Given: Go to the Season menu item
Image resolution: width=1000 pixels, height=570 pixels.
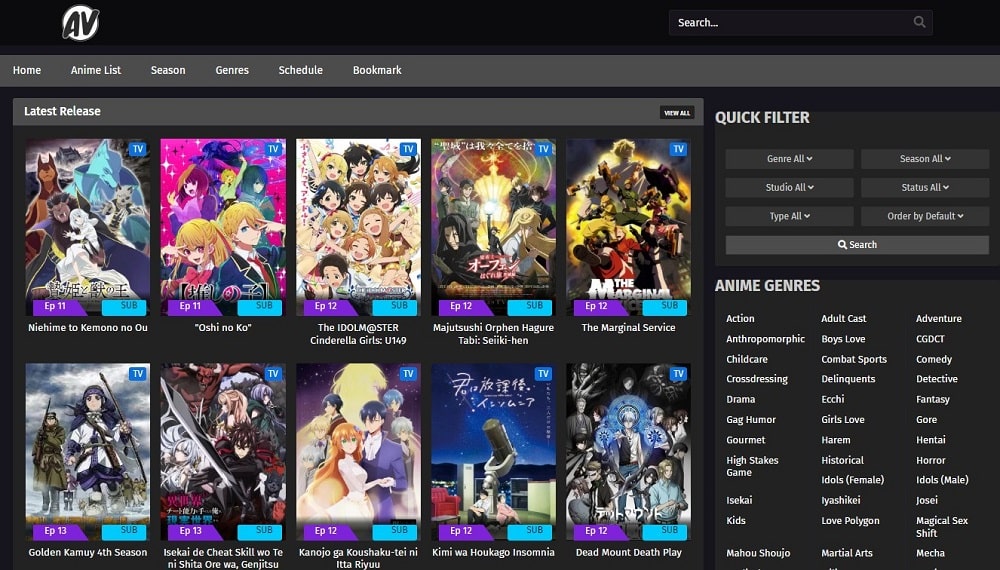Looking at the screenshot, I should (168, 70).
